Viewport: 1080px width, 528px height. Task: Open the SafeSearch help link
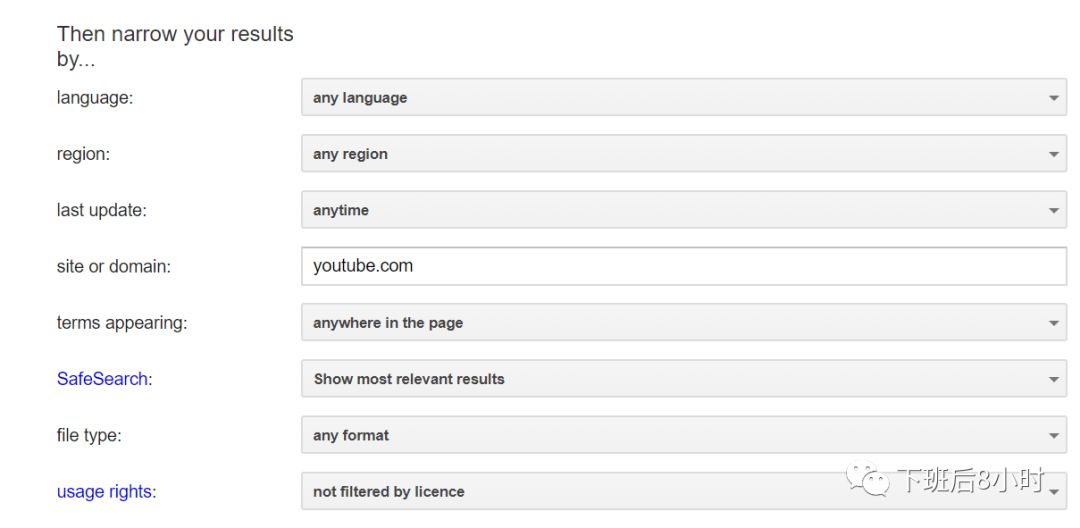coord(102,379)
